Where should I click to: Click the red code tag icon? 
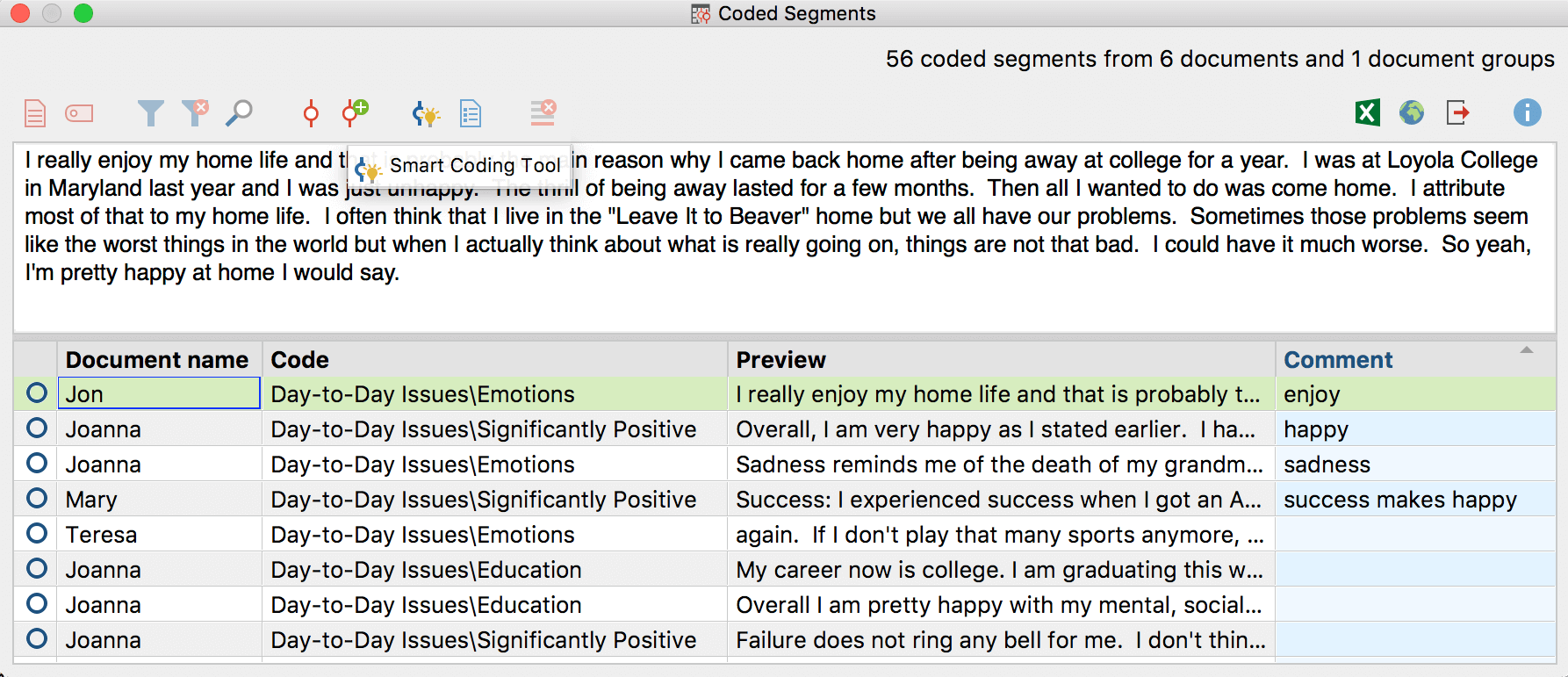click(x=79, y=113)
